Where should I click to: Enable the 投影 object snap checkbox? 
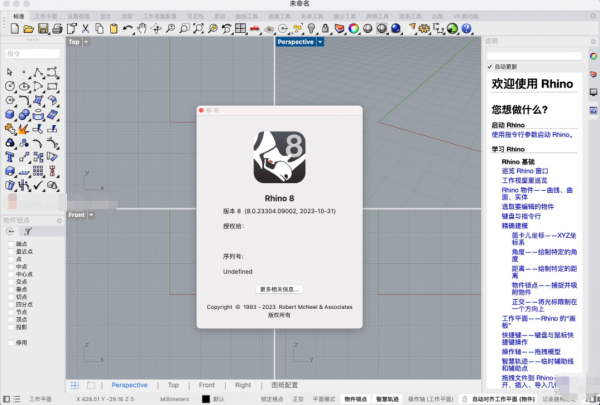point(11,327)
